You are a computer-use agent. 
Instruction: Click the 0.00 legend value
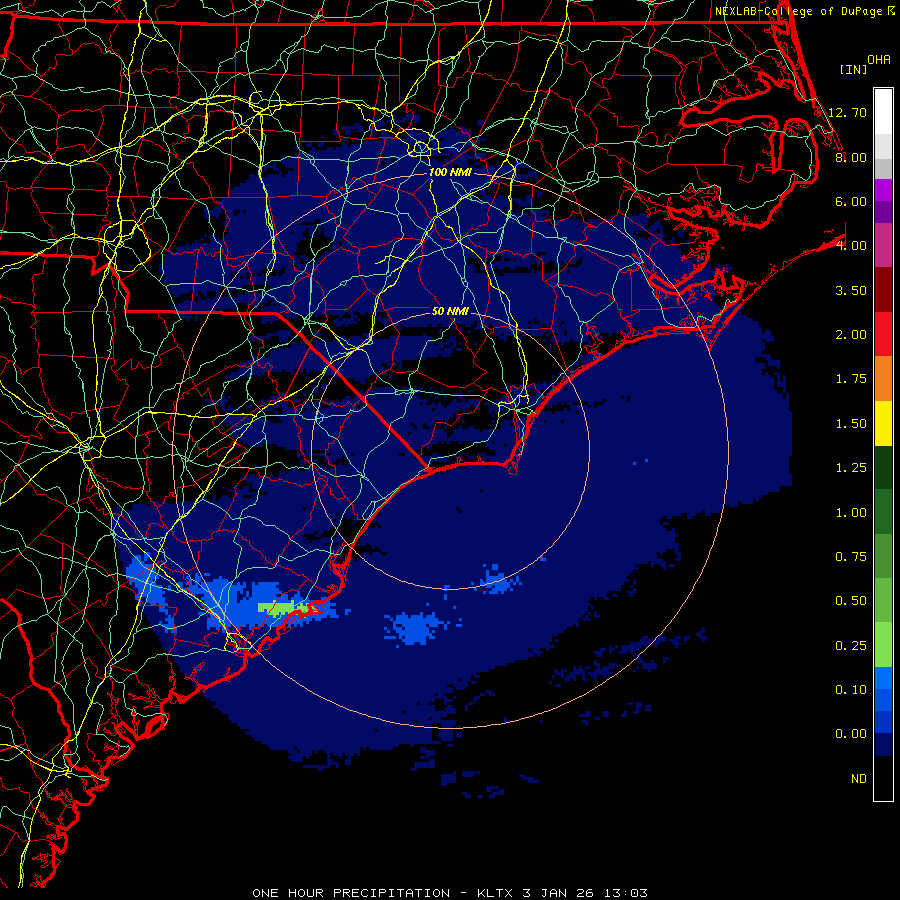[x=851, y=734]
